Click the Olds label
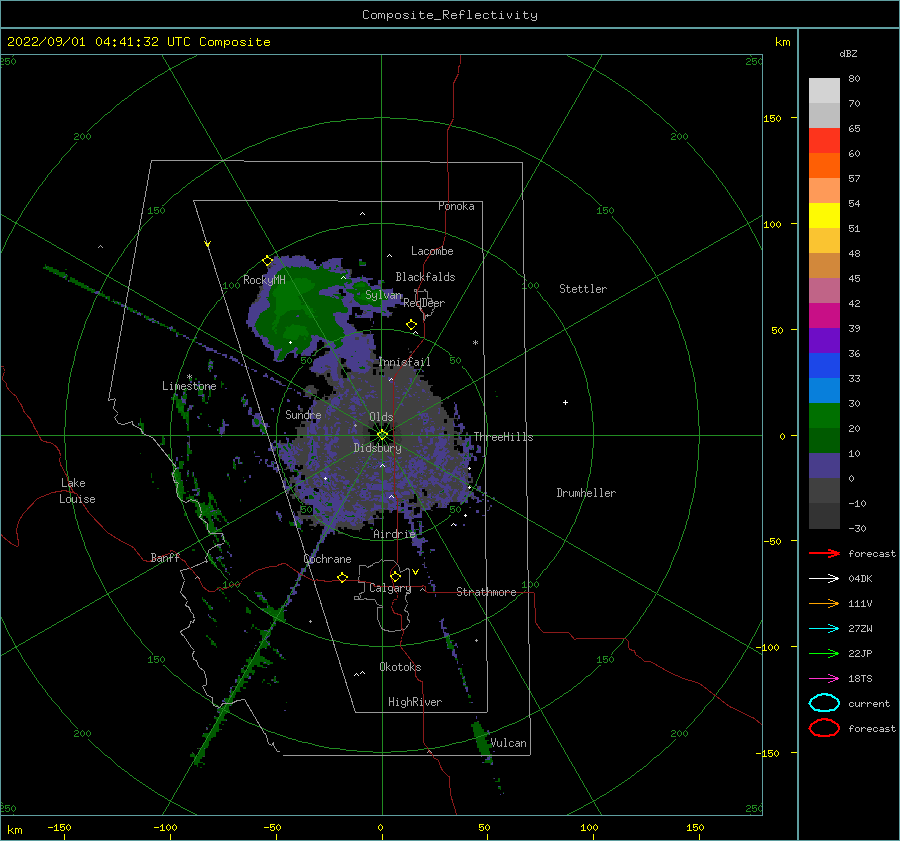The height and width of the screenshot is (841, 900). 381,417
